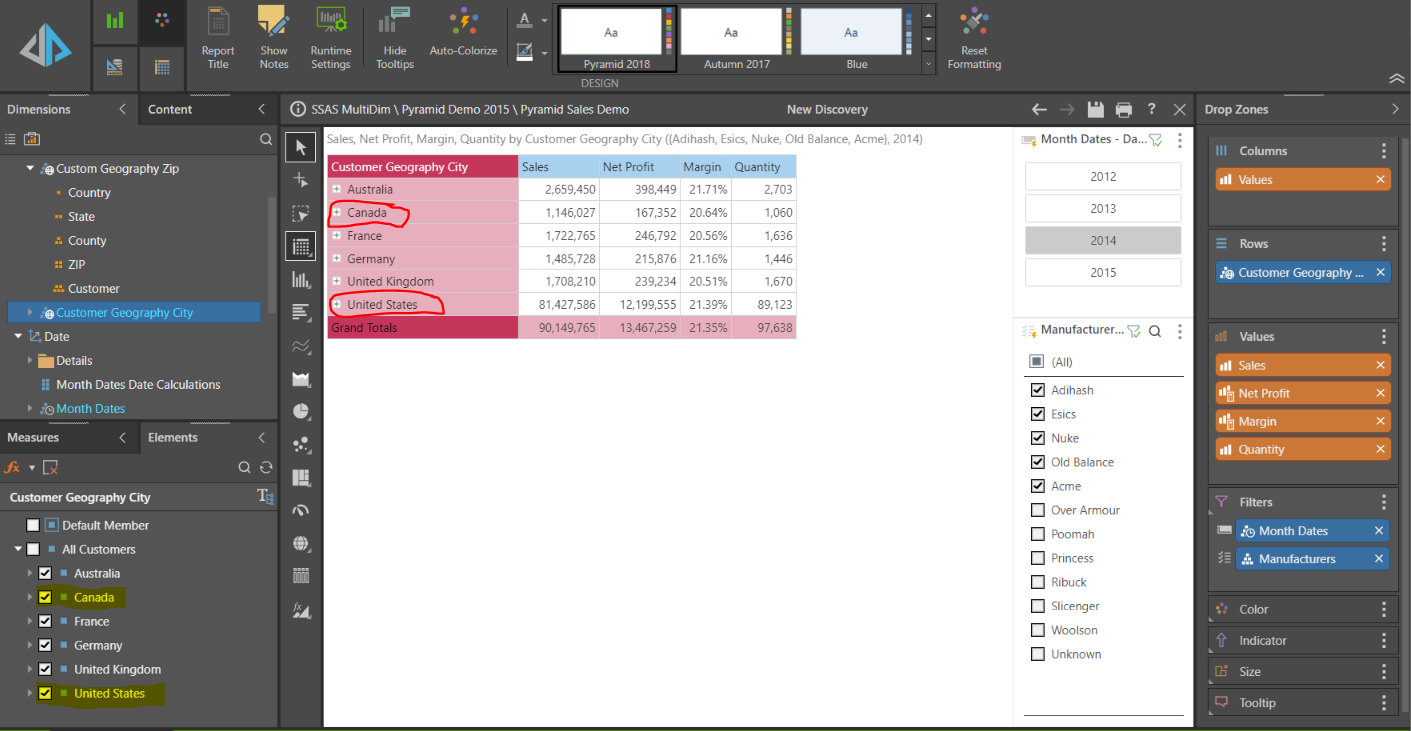Expand the United States grid row
1411x731 pixels.
[337, 304]
